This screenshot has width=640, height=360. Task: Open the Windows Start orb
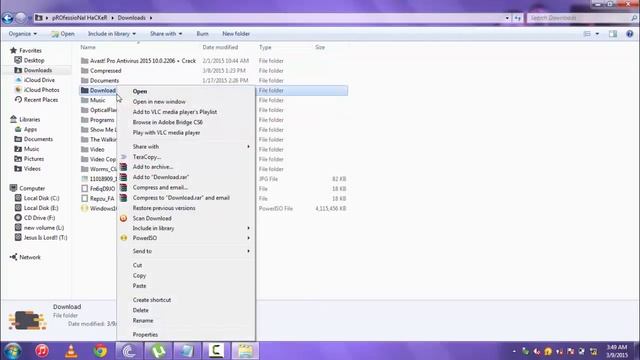click(x=13, y=351)
